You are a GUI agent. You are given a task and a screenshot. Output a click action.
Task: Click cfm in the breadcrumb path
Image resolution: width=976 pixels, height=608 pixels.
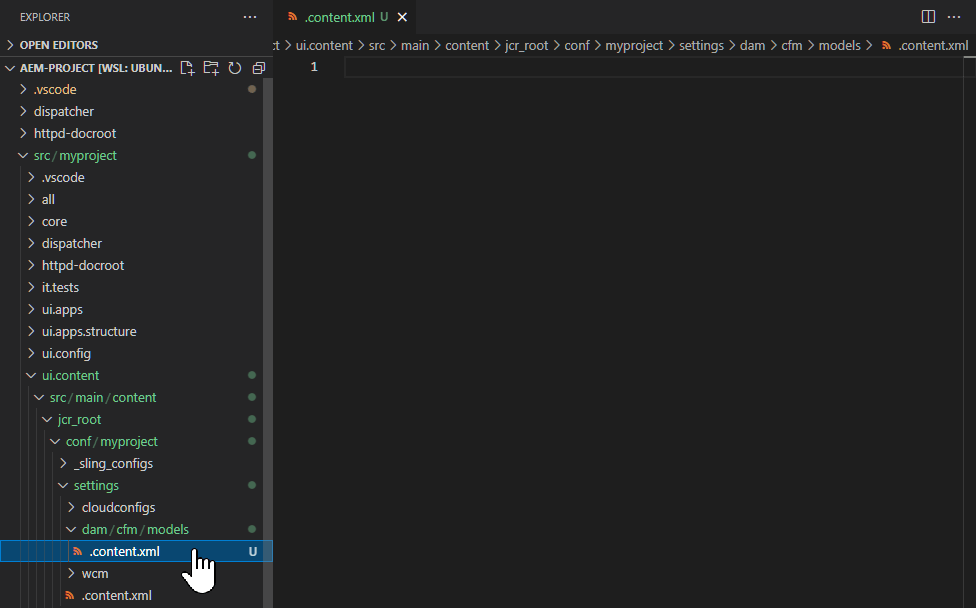click(x=792, y=45)
